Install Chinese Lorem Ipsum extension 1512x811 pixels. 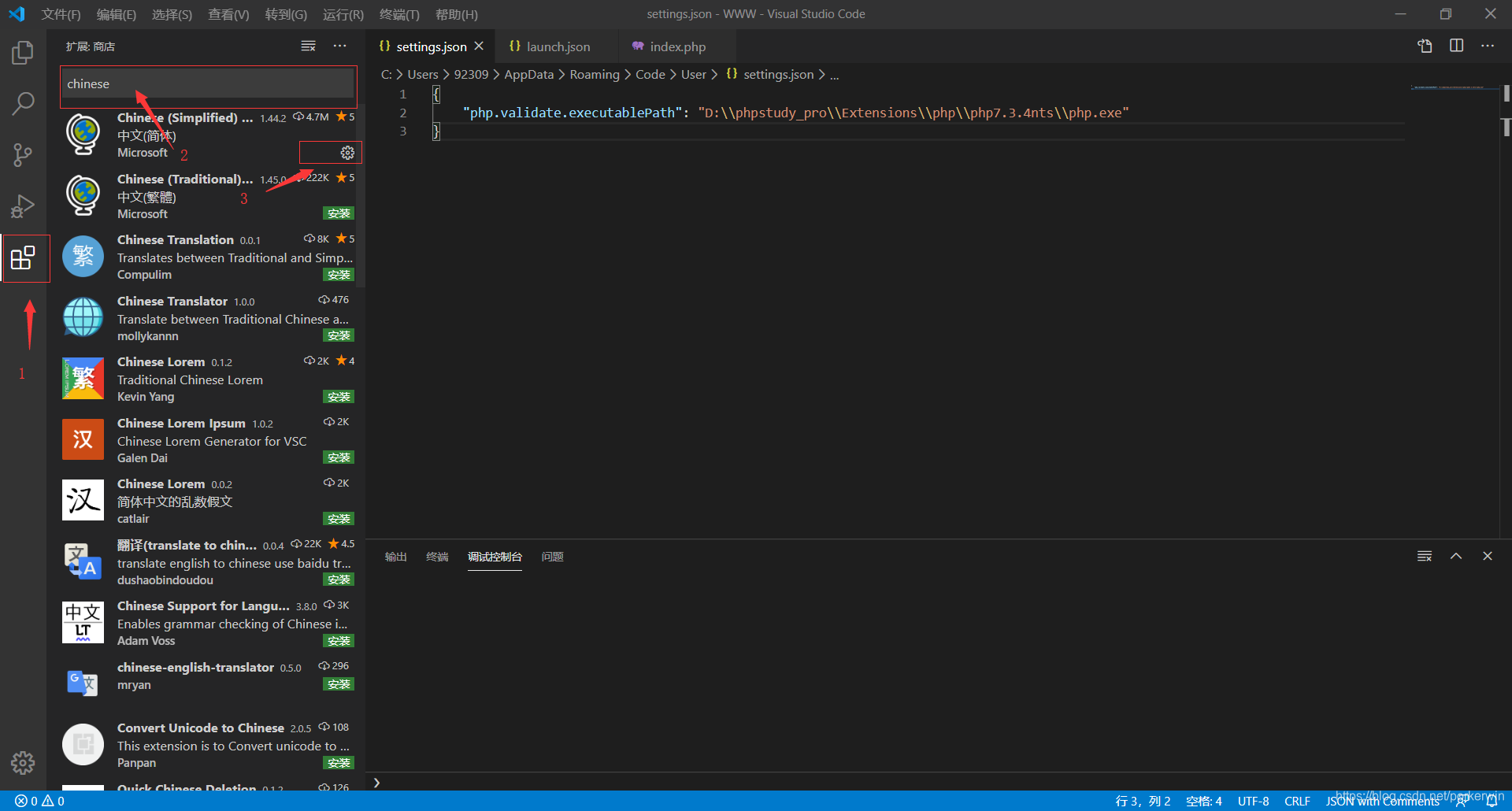click(339, 457)
